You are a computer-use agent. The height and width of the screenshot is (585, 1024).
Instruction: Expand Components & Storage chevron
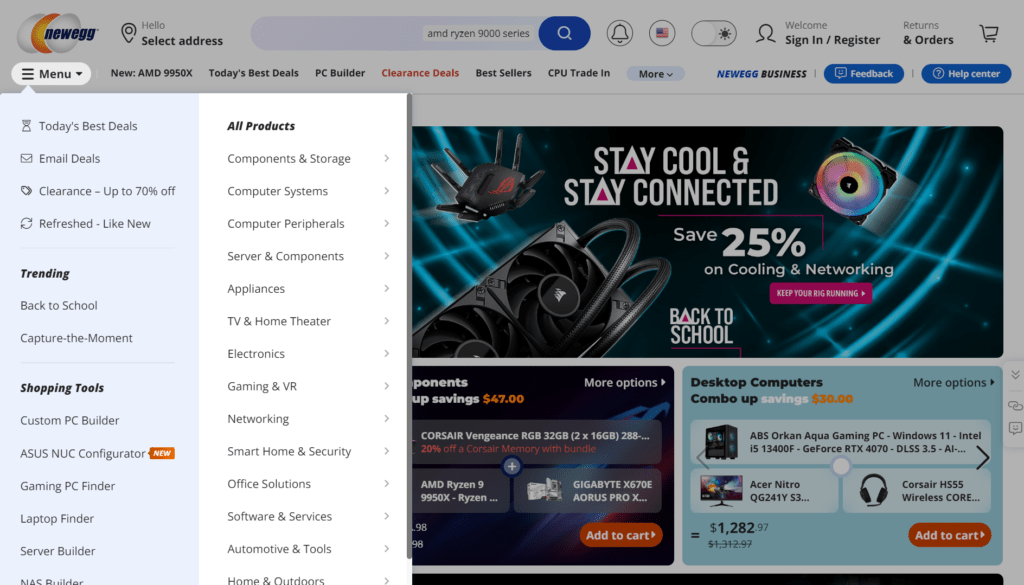pyautogui.click(x=387, y=159)
